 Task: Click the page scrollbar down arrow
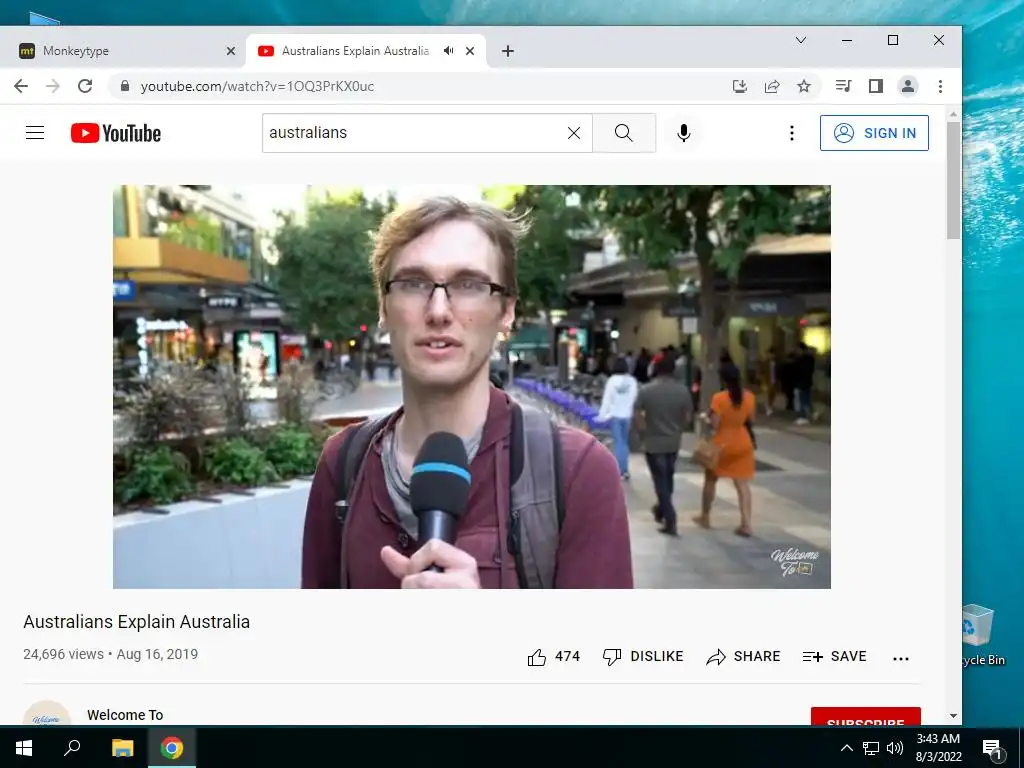(x=953, y=716)
